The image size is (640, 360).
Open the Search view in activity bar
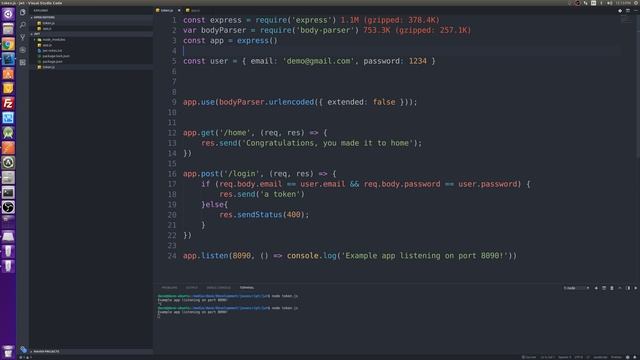tap(22, 25)
